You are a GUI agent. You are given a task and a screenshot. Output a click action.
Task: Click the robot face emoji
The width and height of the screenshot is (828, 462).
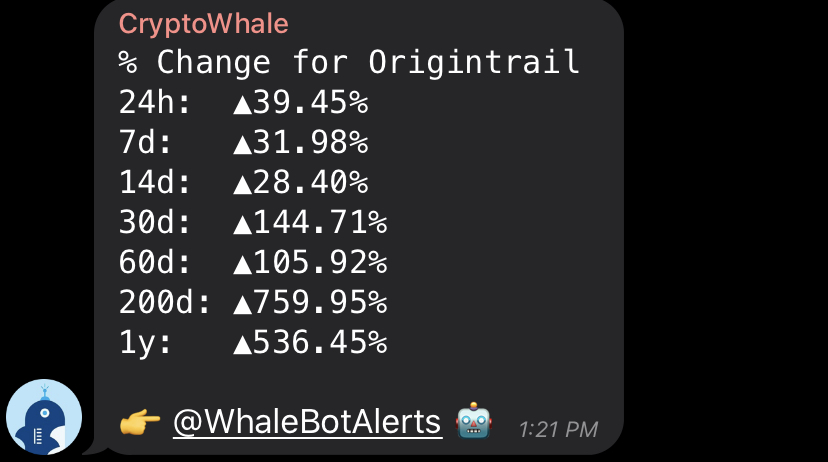pos(474,421)
